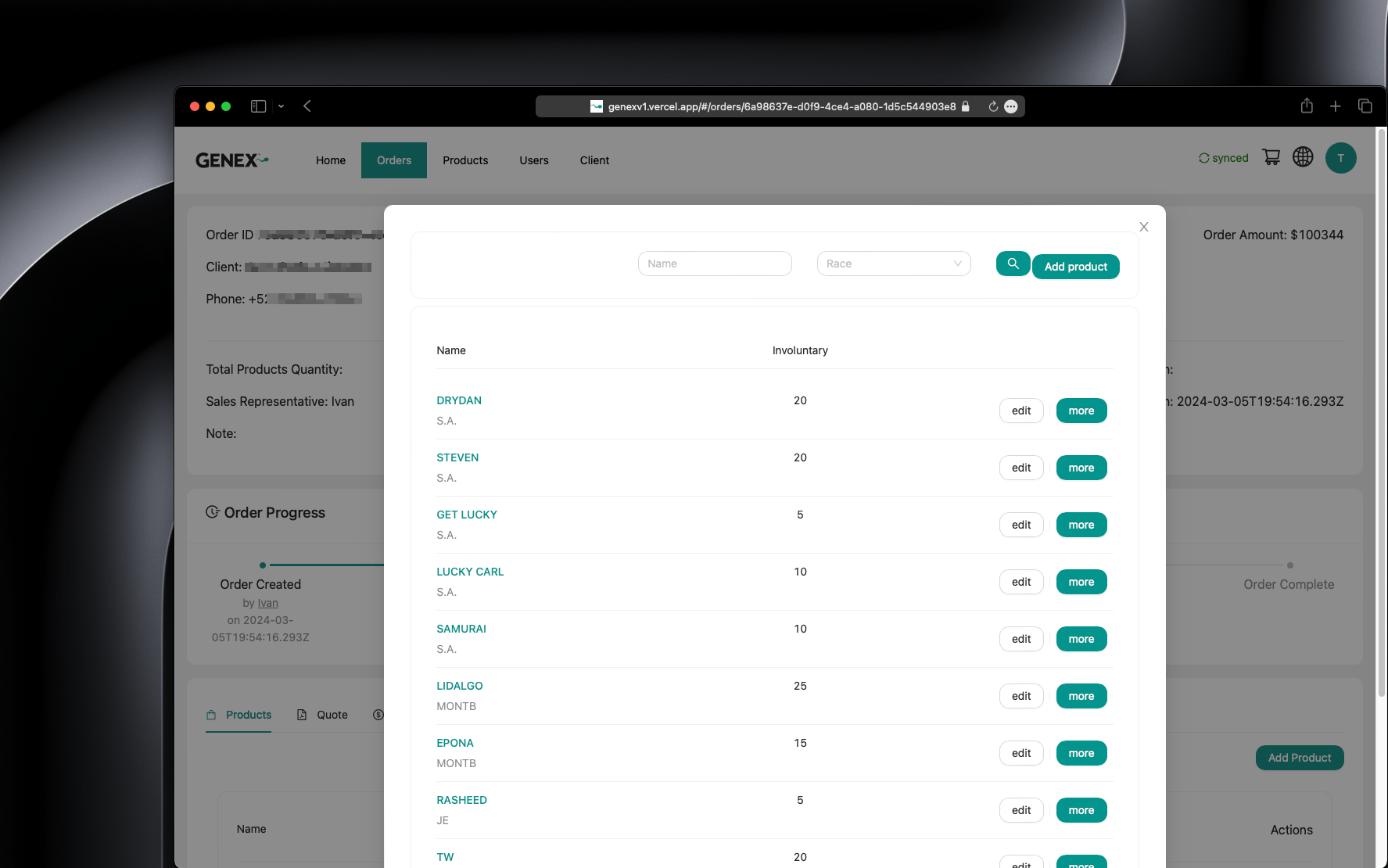Image resolution: width=1388 pixels, height=868 pixels.
Task: Open the Client nav item
Action: tap(594, 160)
